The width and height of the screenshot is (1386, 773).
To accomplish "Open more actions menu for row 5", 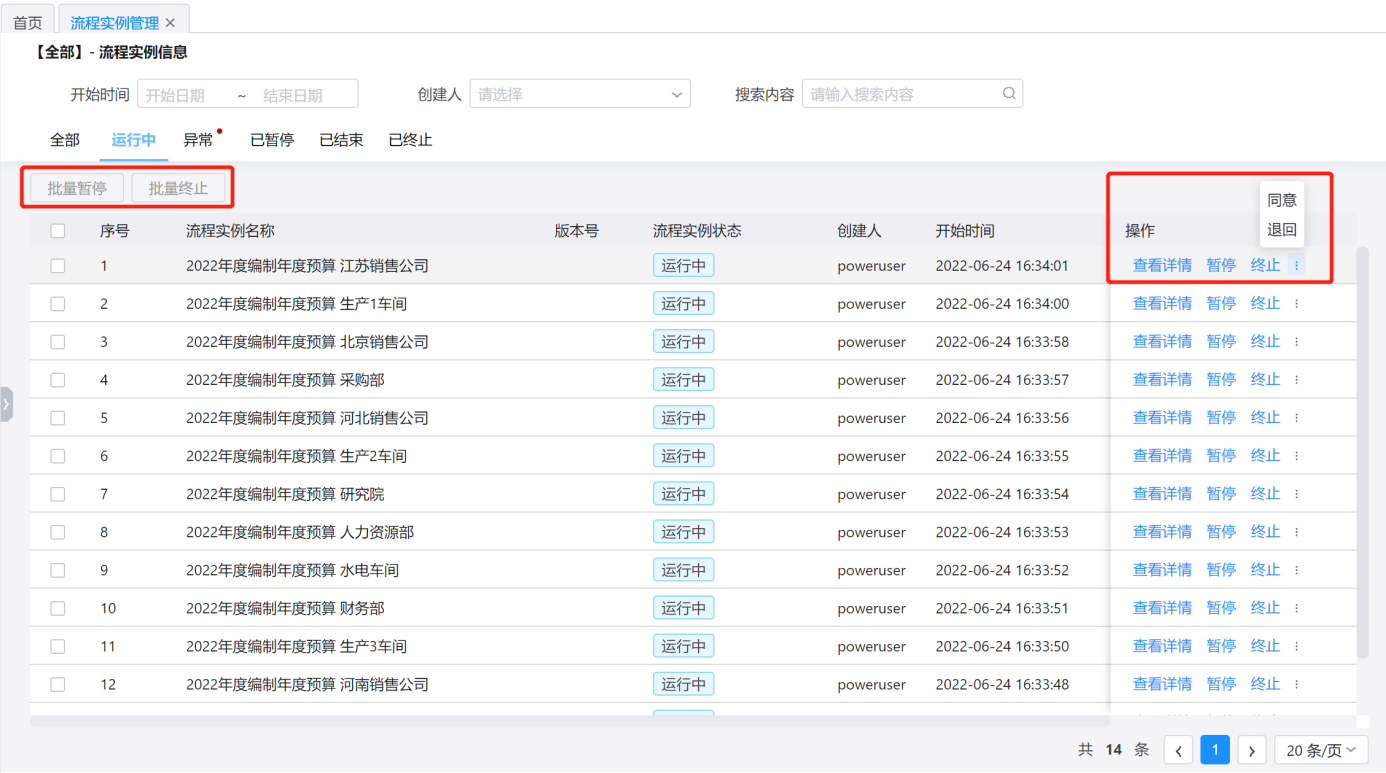I will 1296,418.
